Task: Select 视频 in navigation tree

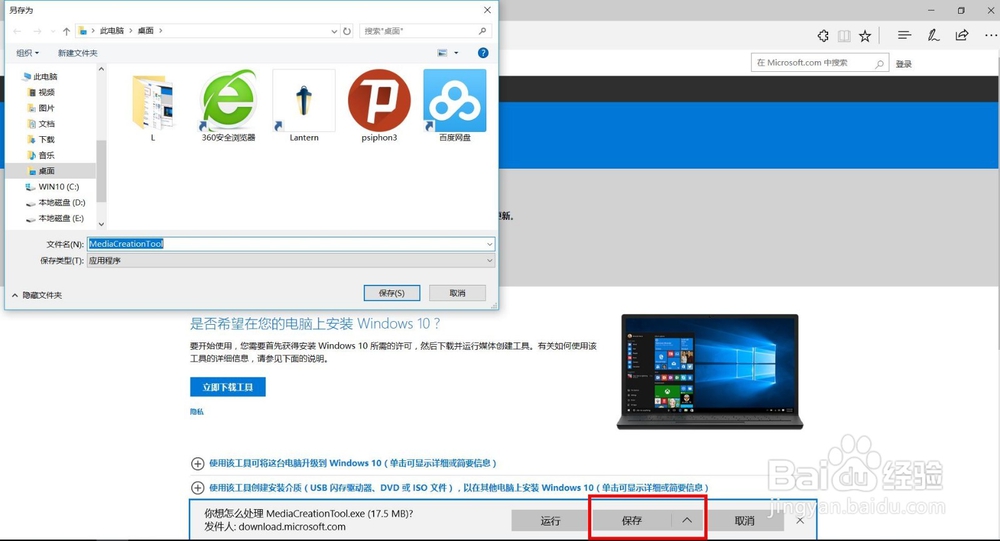Action: click(41, 93)
